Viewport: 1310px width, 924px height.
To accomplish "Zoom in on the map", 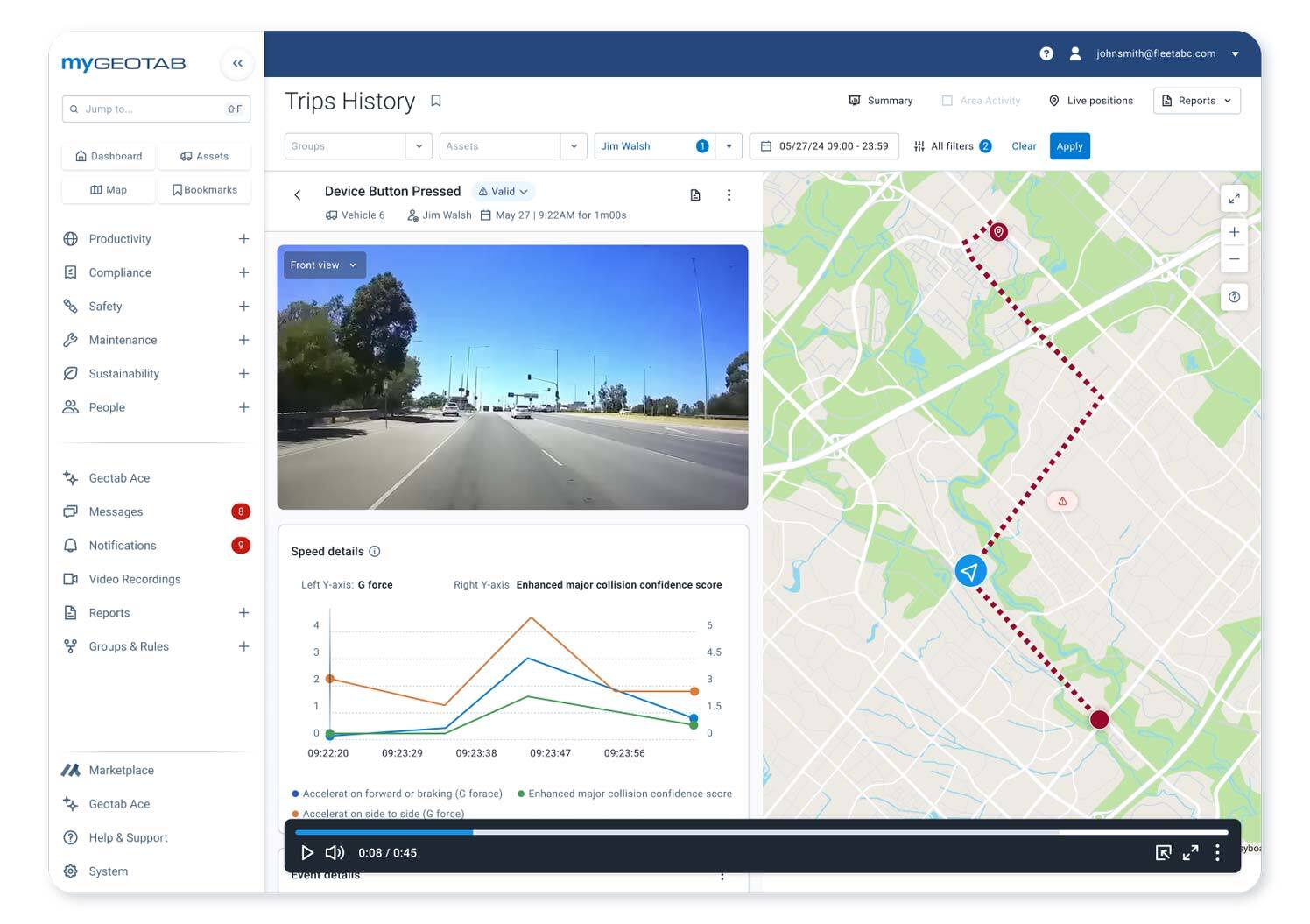I will tap(1234, 232).
